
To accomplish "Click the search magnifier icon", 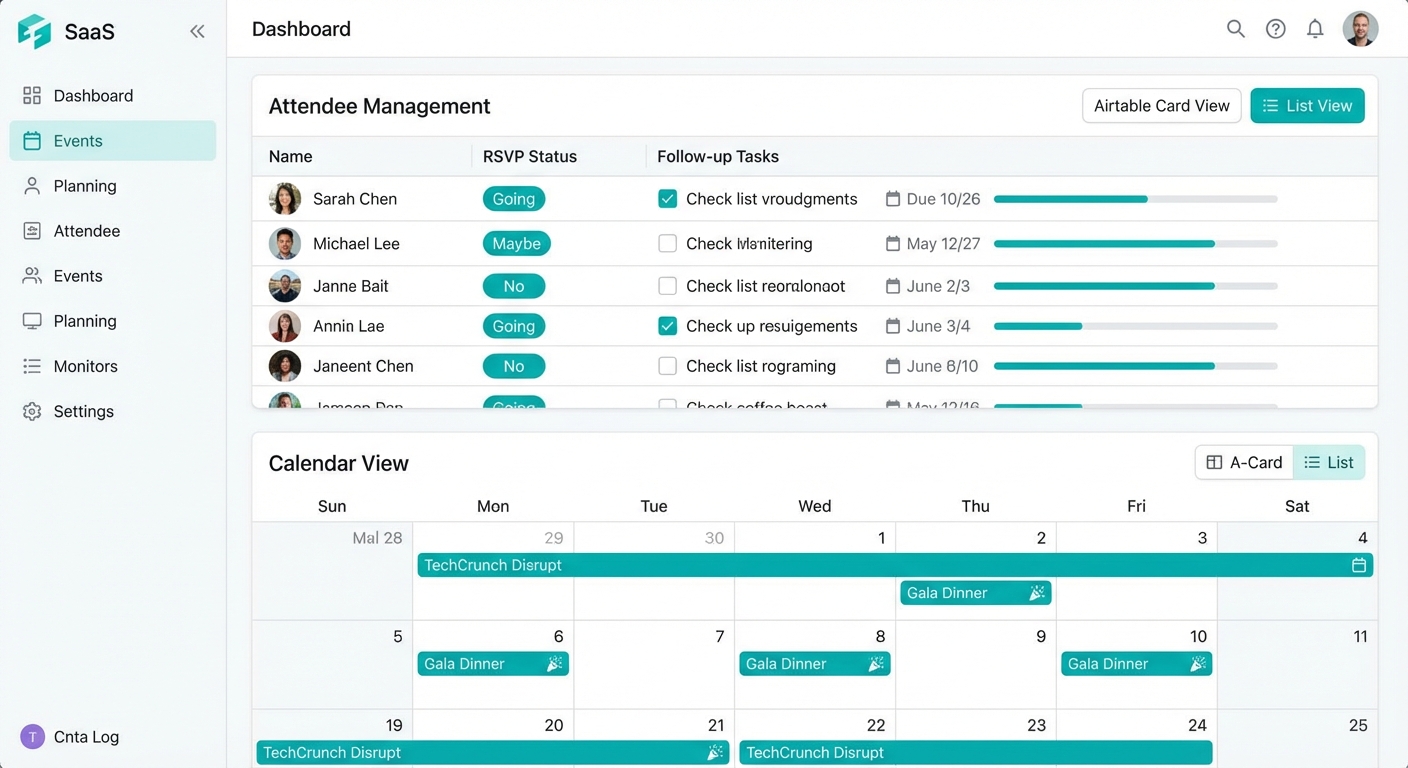I will point(1236,29).
